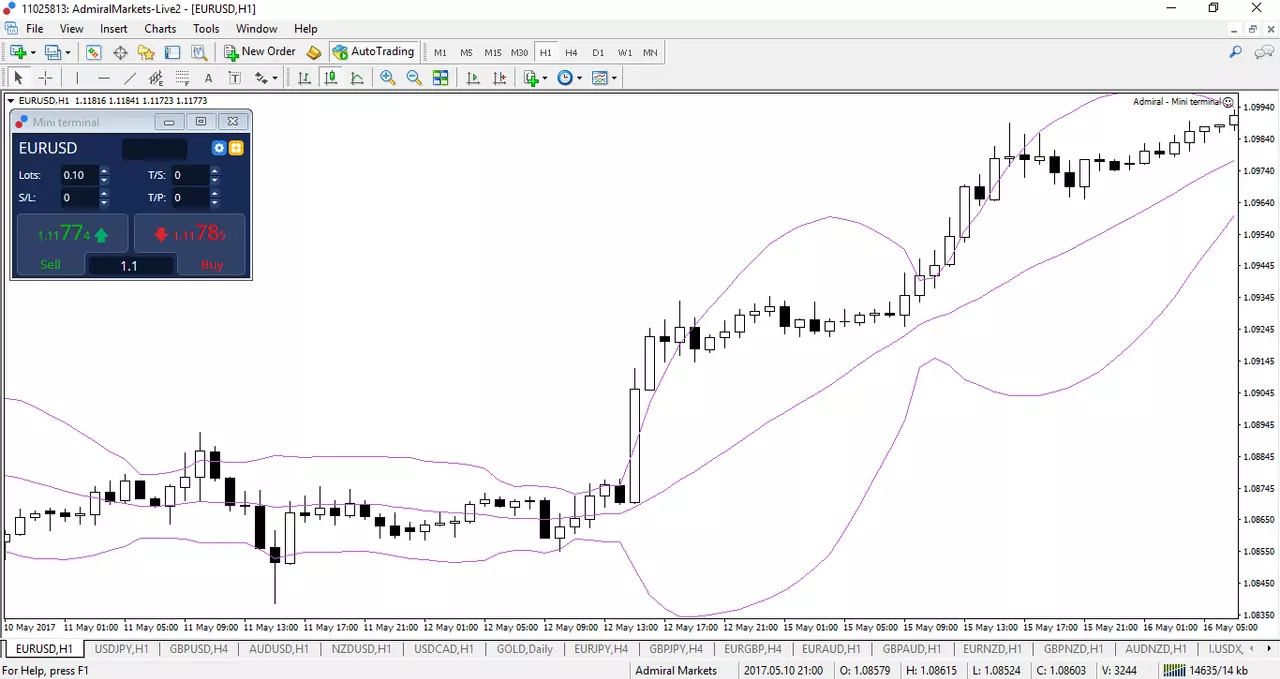The width and height of the screenshot is (1280, 679).
Task: Open the Tools menu
Action: (x=206, y=29)
